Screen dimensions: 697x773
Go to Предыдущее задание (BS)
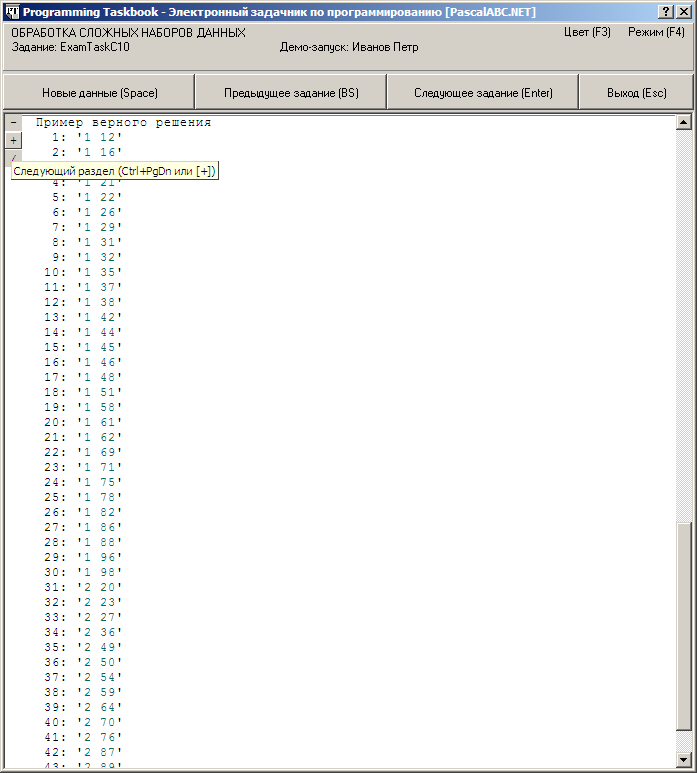(291, 93)
